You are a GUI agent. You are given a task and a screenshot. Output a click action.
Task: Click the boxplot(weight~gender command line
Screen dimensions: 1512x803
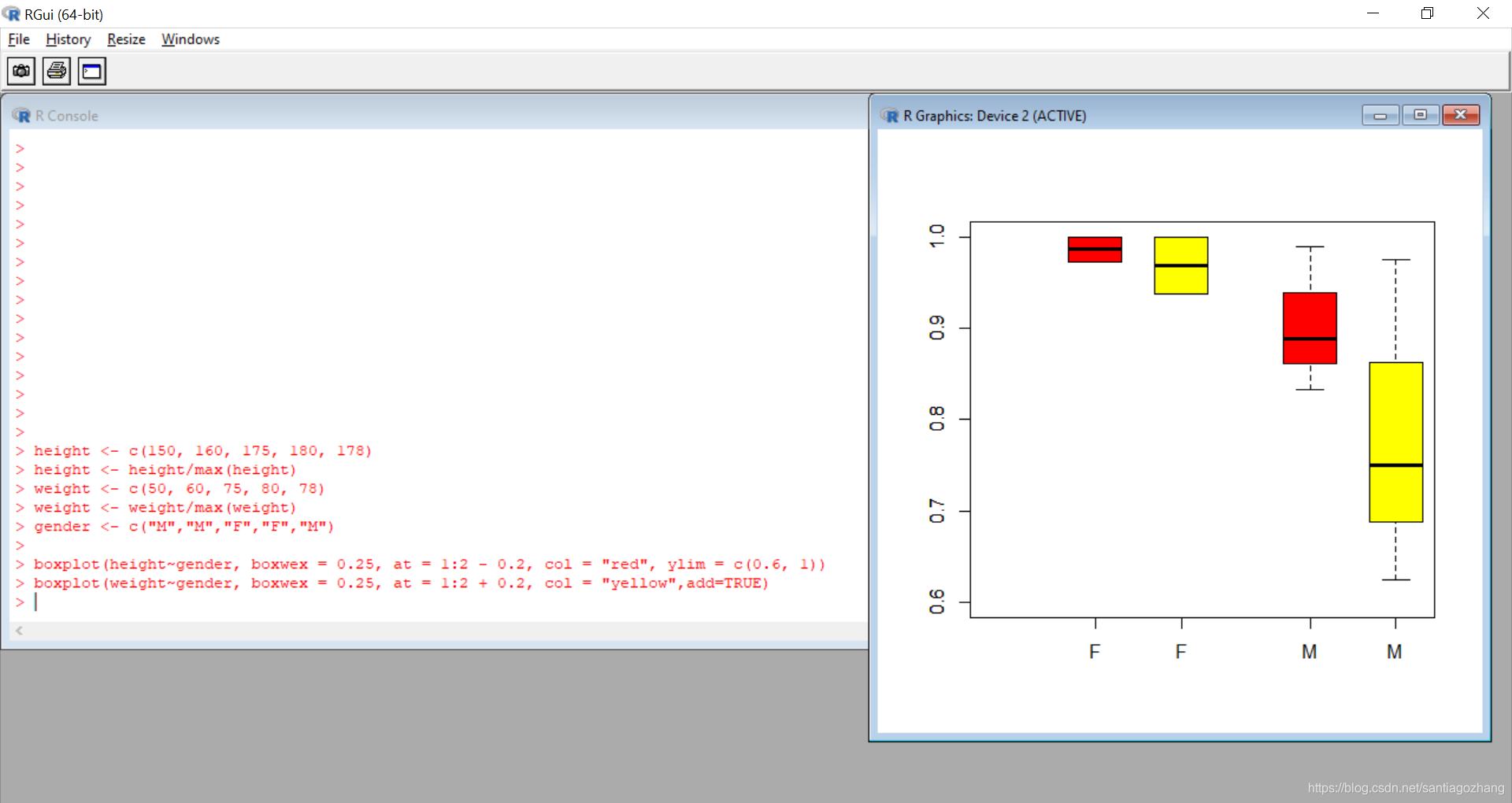[x=401, y=583]
